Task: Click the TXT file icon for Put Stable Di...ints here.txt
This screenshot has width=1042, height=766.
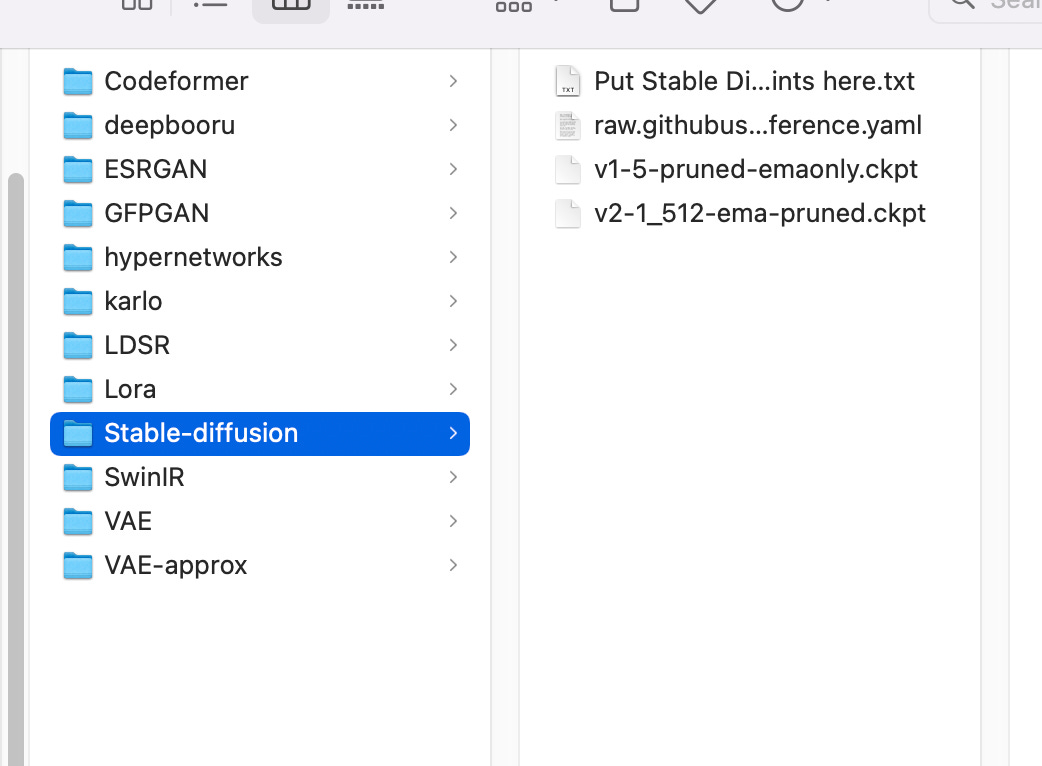Action: pos(568,81)
